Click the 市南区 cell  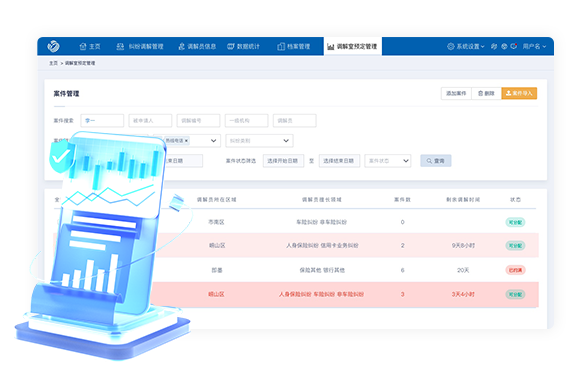click(x=216, y=222)
